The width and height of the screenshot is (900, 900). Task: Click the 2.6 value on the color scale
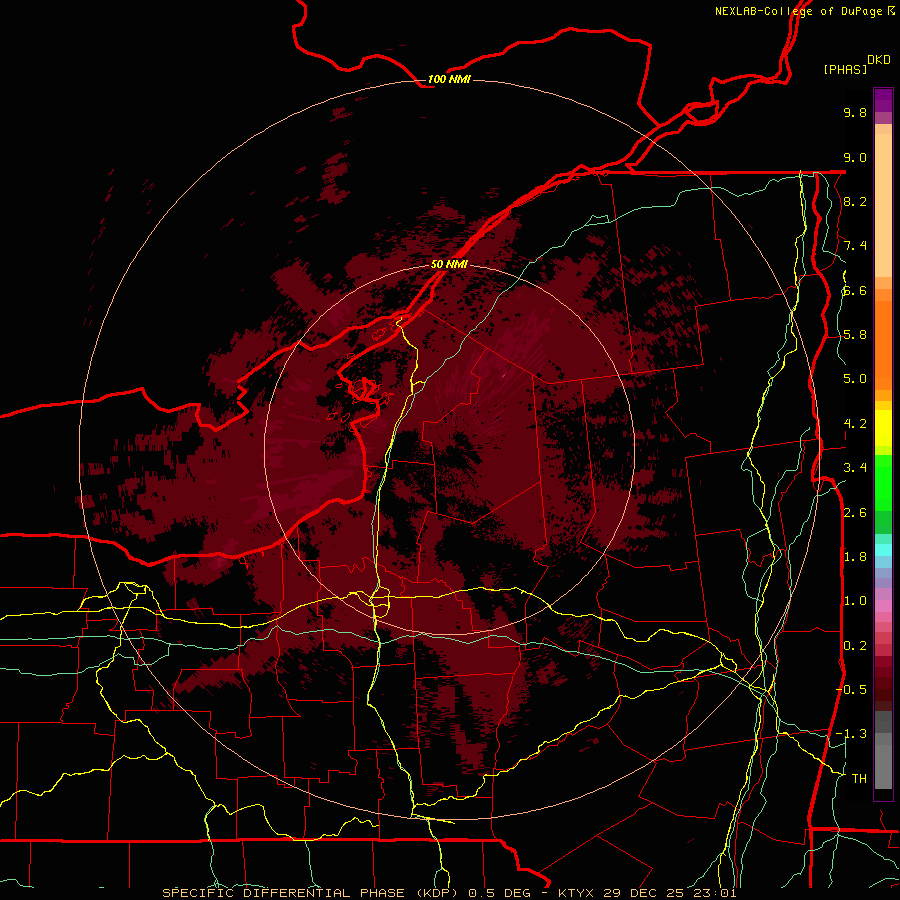click(x=855, y=513)
